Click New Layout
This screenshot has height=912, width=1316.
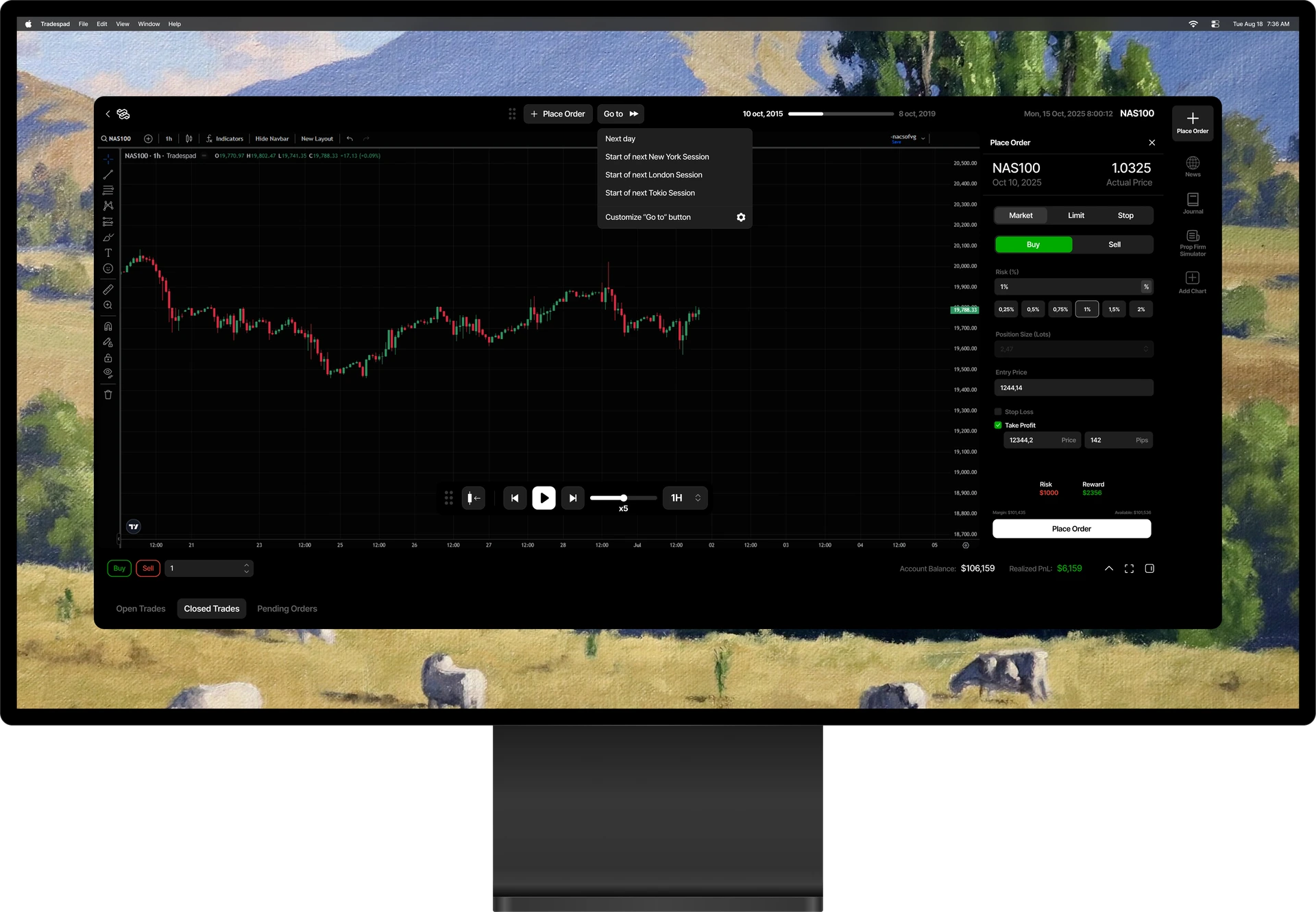point(317,138)
